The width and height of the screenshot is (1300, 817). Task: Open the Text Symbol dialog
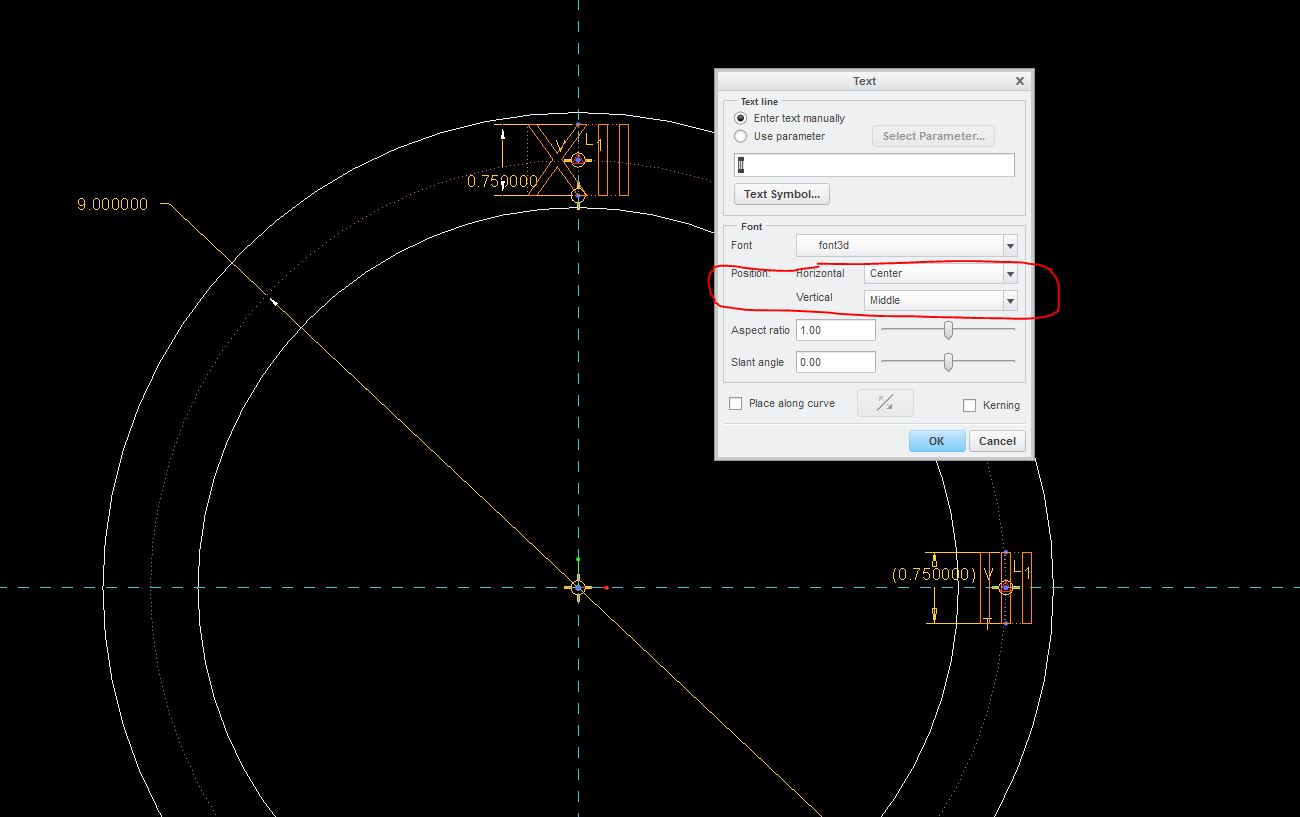[x=782, y=194]
